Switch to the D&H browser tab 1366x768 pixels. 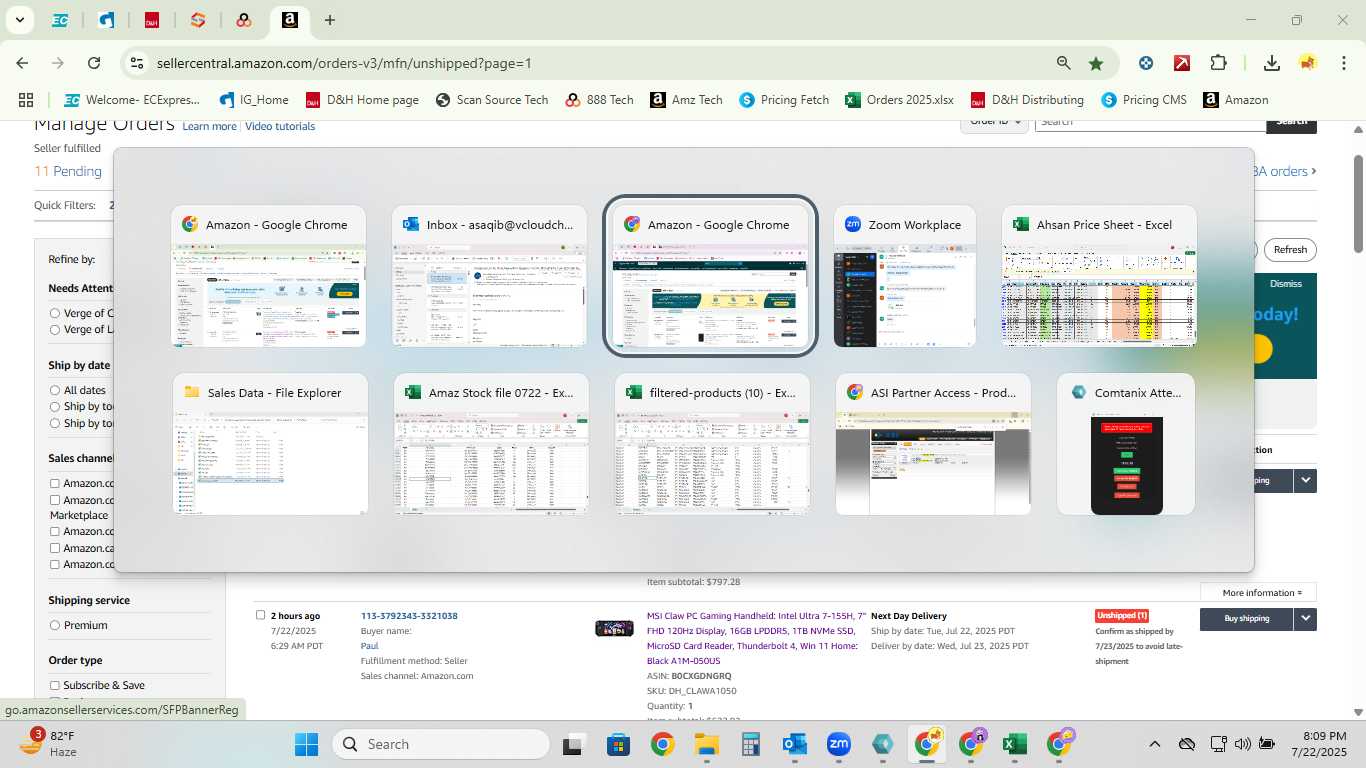tap(152, 20)
